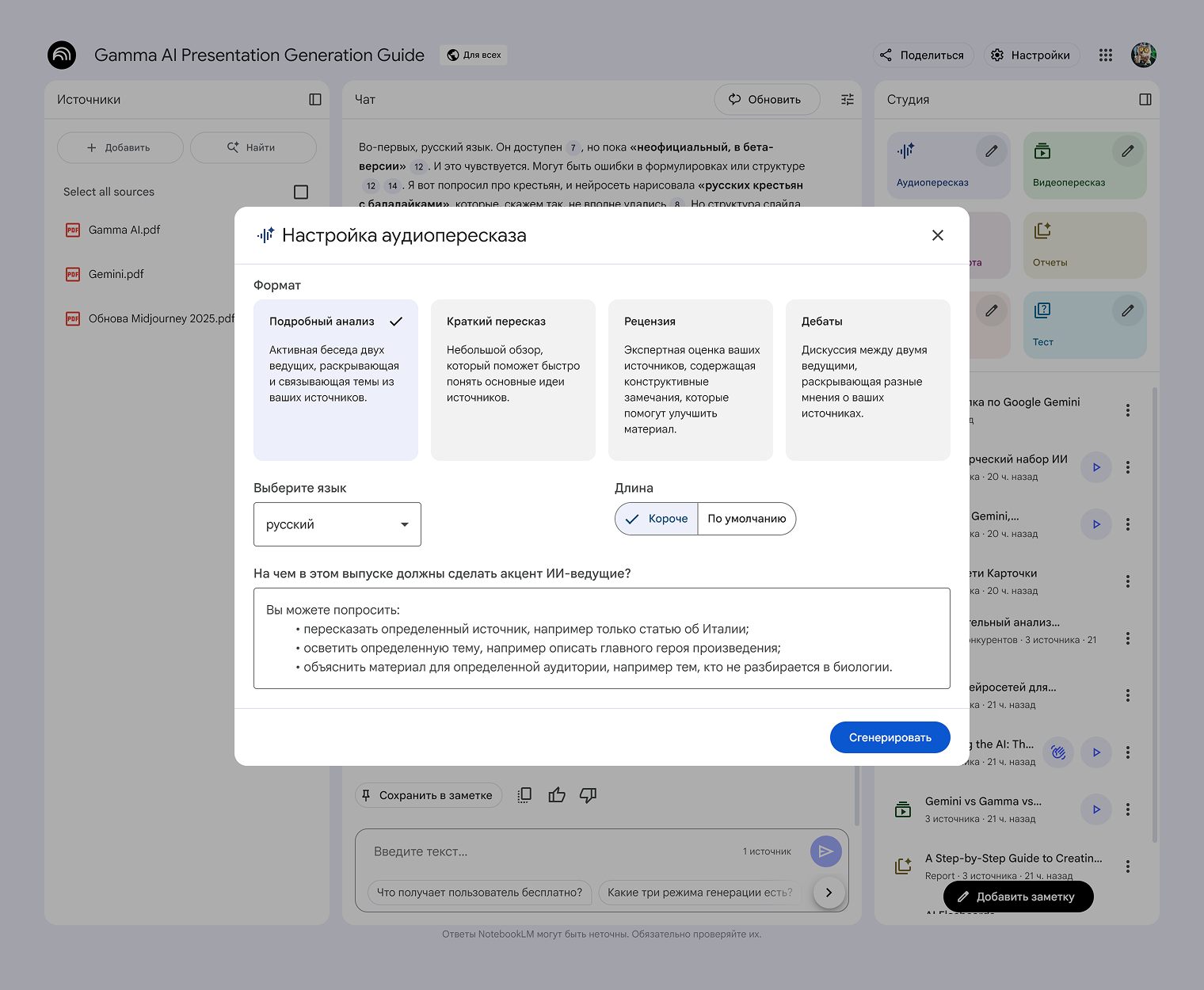Select the По умолчанию length option

tap(746, 519)
